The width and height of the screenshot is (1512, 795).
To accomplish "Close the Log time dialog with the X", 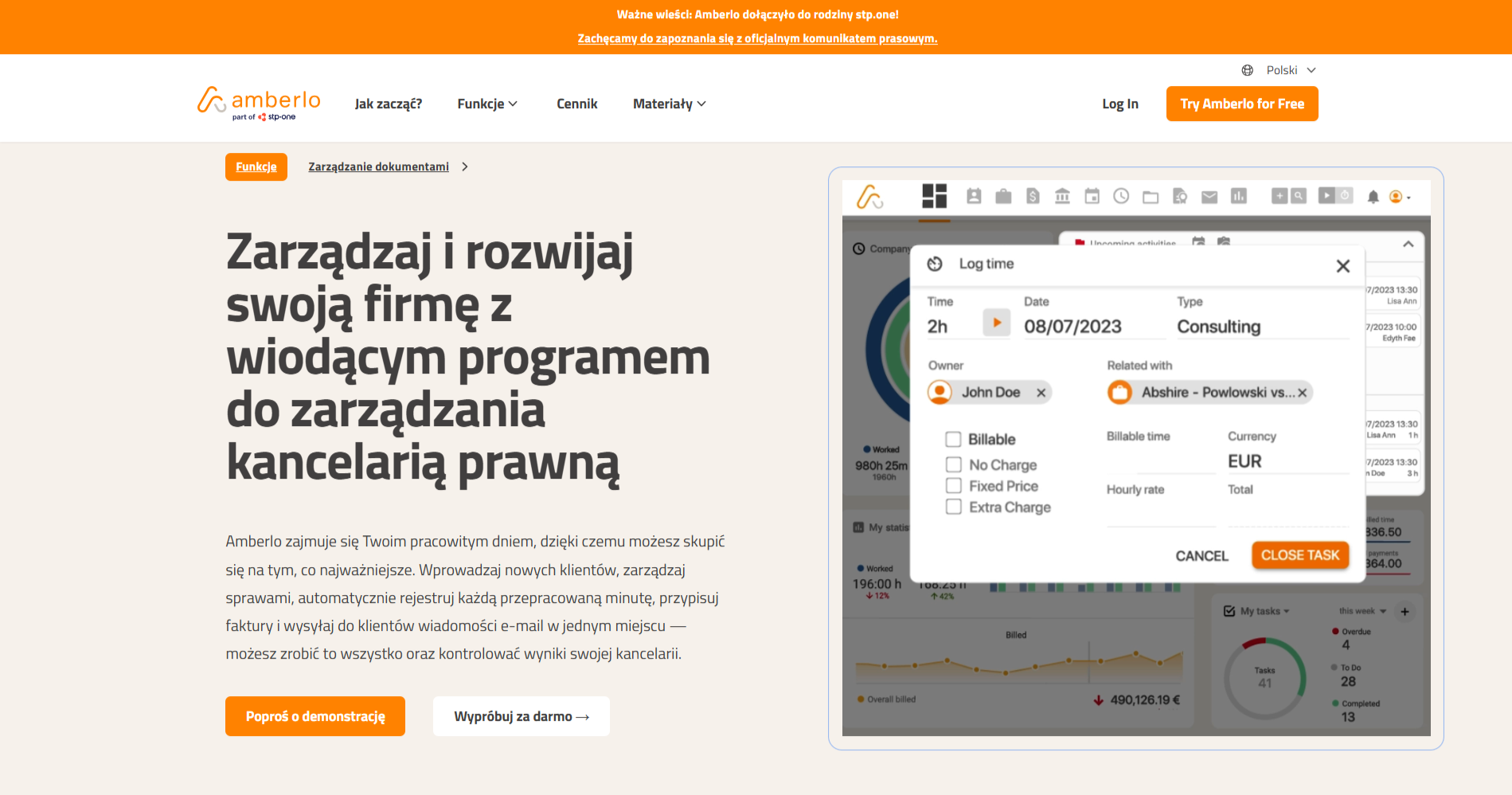I will tap(1343, 266).
